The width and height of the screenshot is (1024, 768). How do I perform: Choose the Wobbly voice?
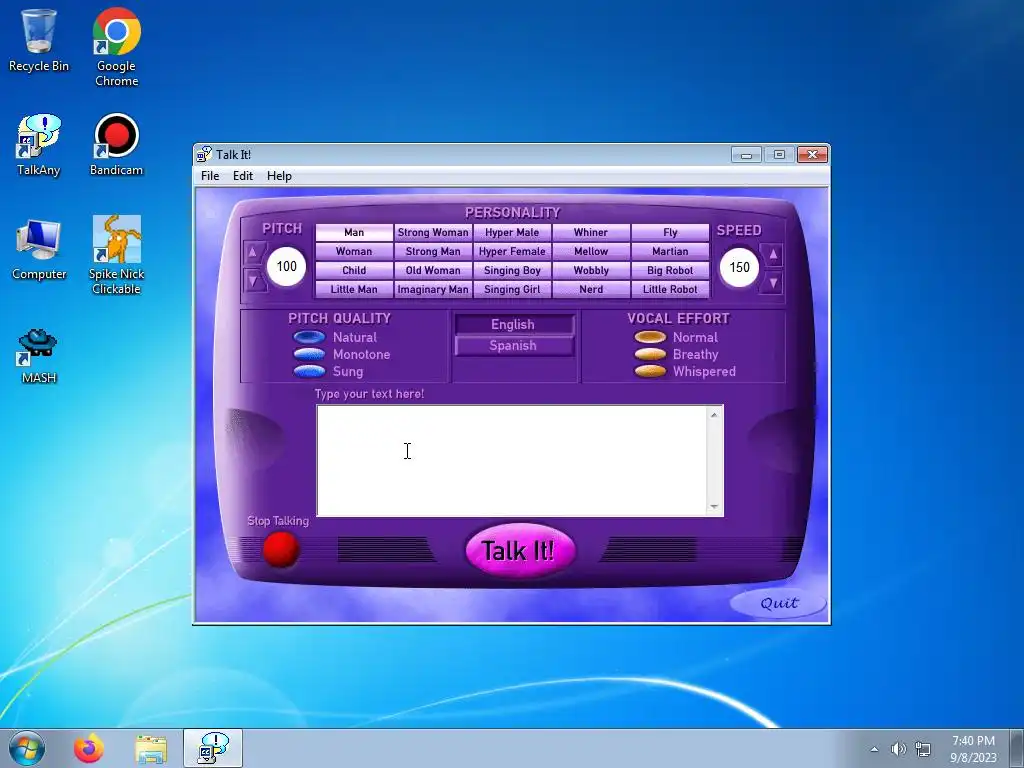tap(591, 270)
